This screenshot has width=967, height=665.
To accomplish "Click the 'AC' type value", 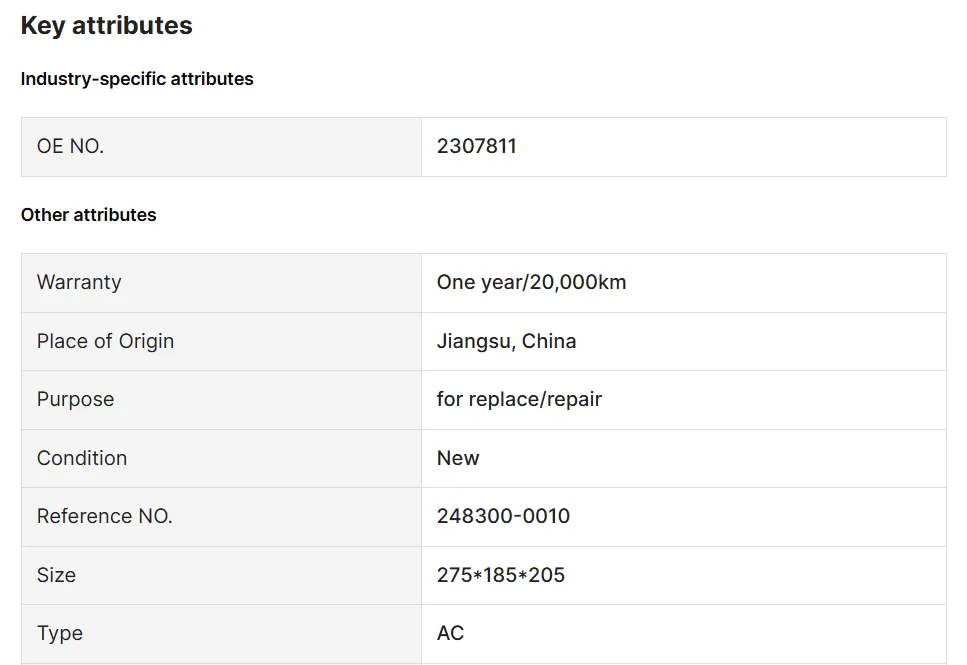I will point(450,633).
